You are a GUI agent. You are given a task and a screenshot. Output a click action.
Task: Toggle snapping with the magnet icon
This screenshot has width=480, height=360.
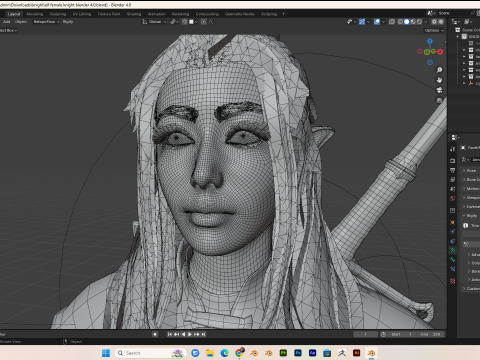185,22
